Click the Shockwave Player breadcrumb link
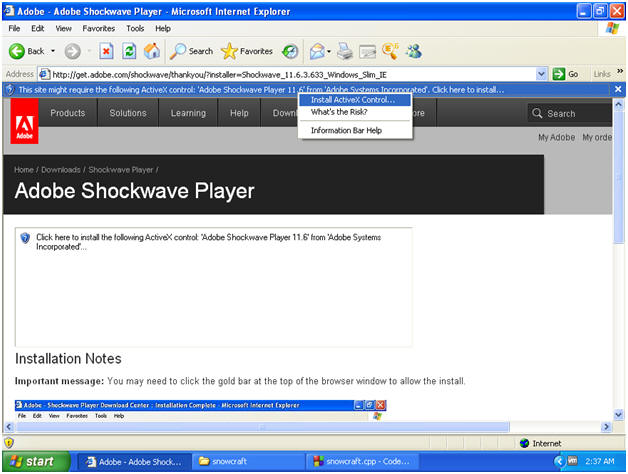The height and width of the screenshot is (474, 628). [x=121, y=170]
